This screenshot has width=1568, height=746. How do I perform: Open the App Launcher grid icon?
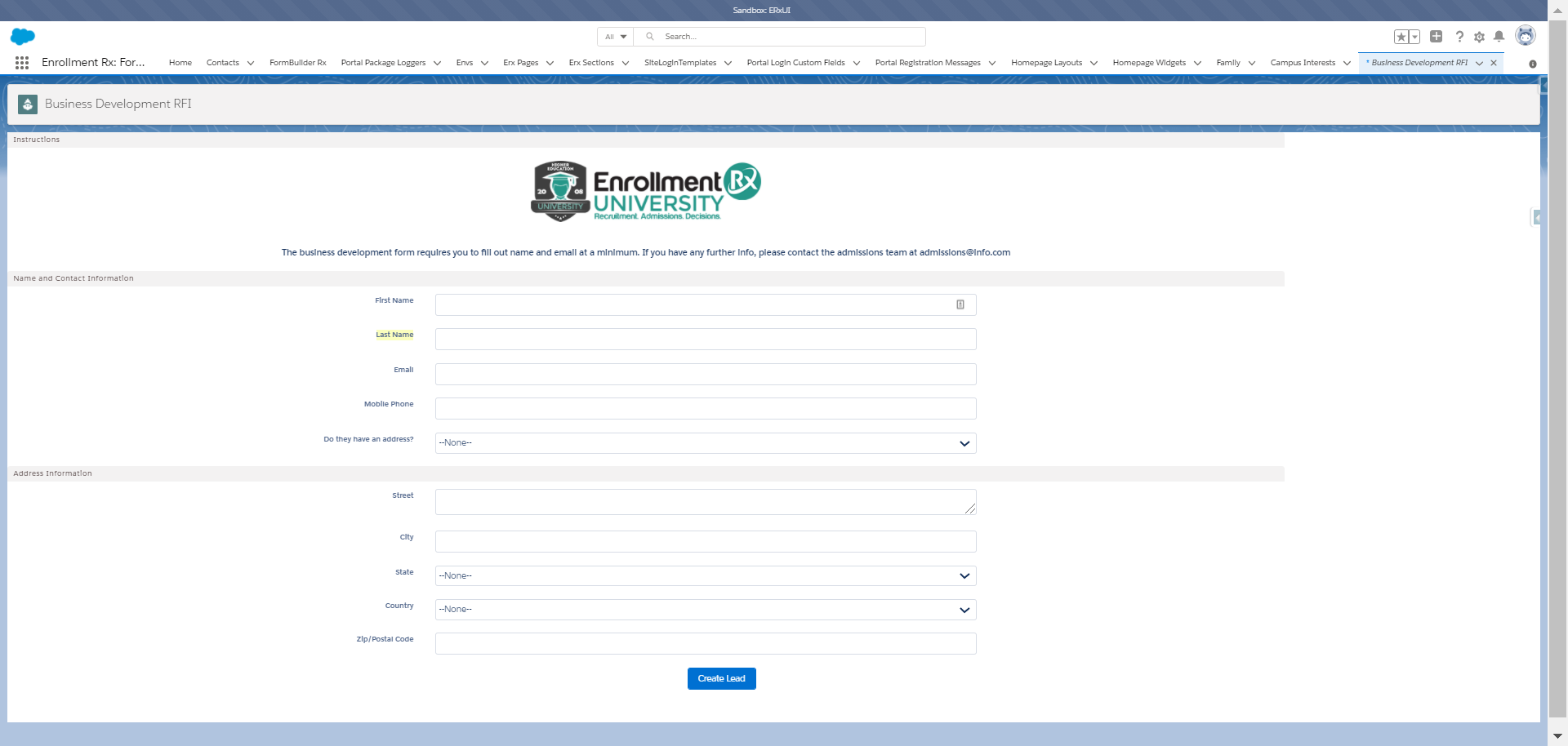coord(22,63)
